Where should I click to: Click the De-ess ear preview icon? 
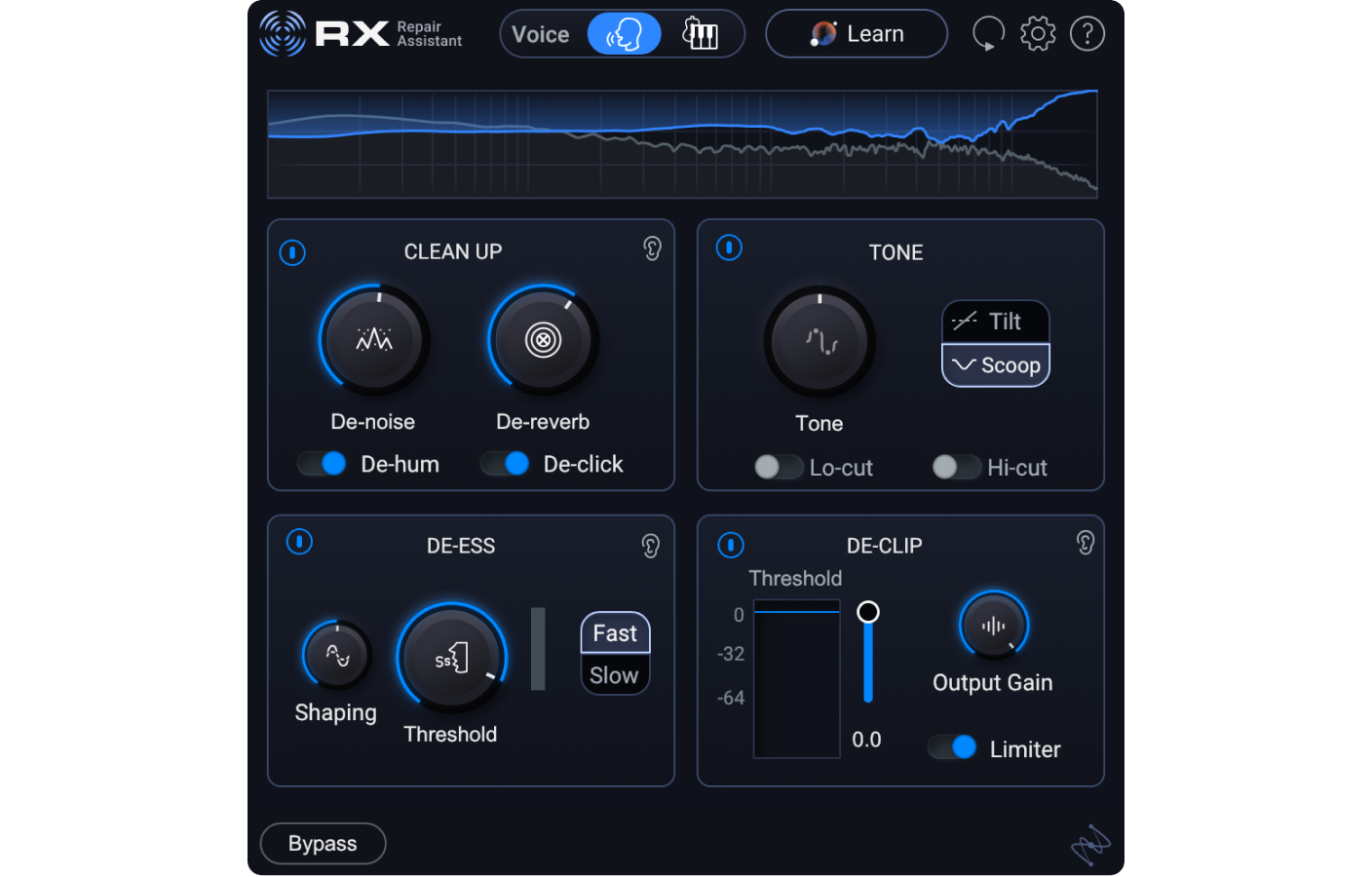[x=650, y=546]
